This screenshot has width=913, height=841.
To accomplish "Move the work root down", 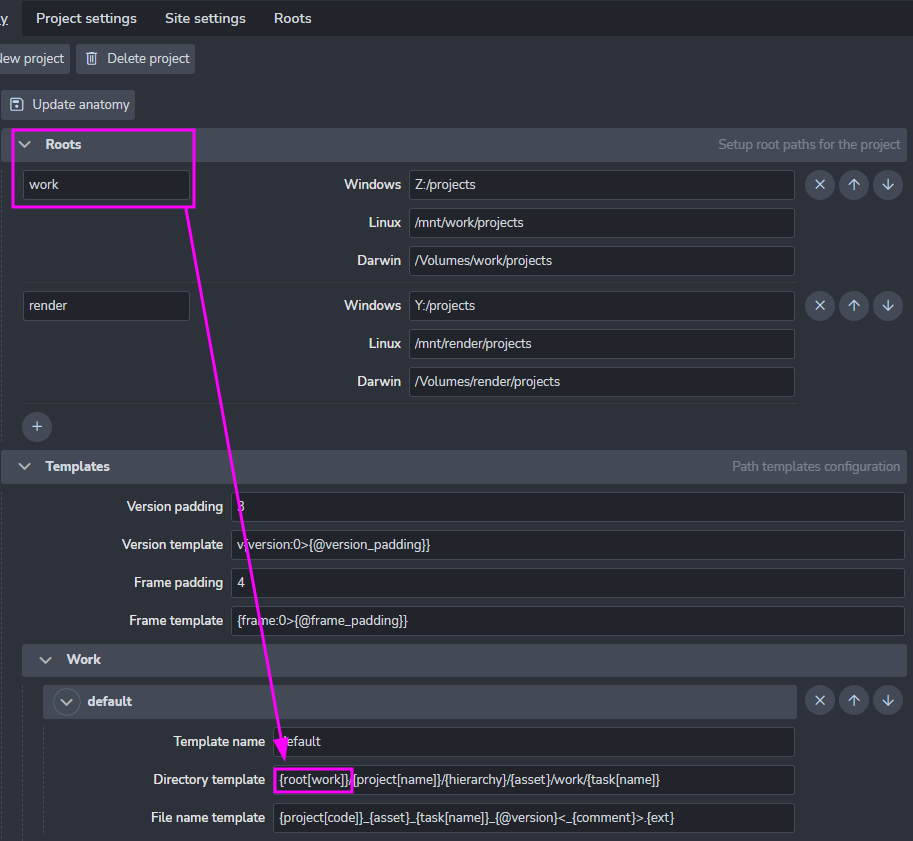I will pos(887,185).
